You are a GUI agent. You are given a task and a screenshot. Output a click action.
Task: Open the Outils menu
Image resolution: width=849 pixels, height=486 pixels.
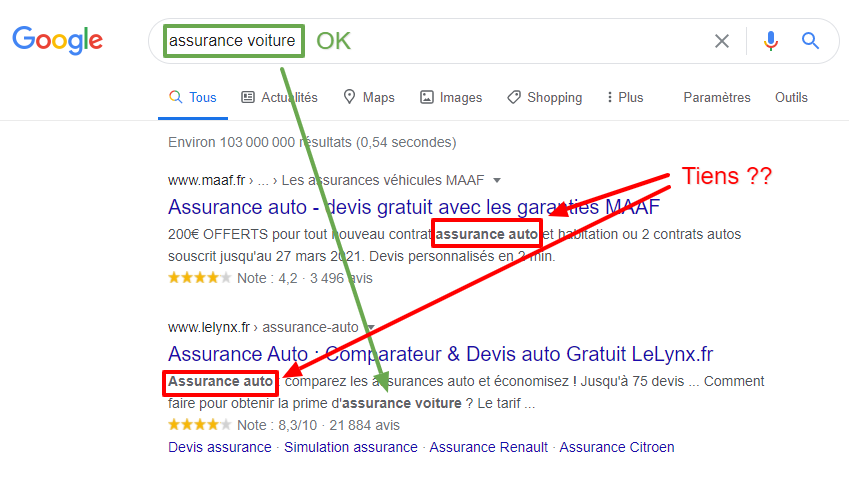[x=791, y=97]
